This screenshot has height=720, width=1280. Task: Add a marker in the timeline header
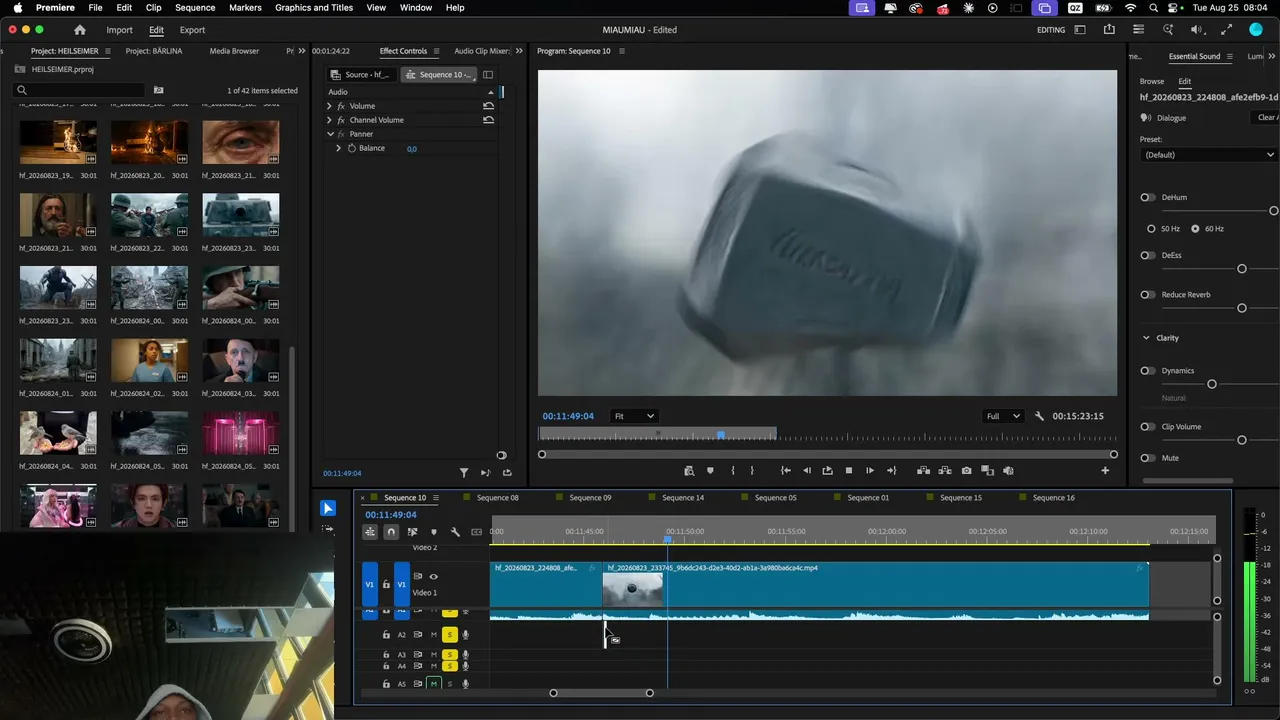coord(433,532)
